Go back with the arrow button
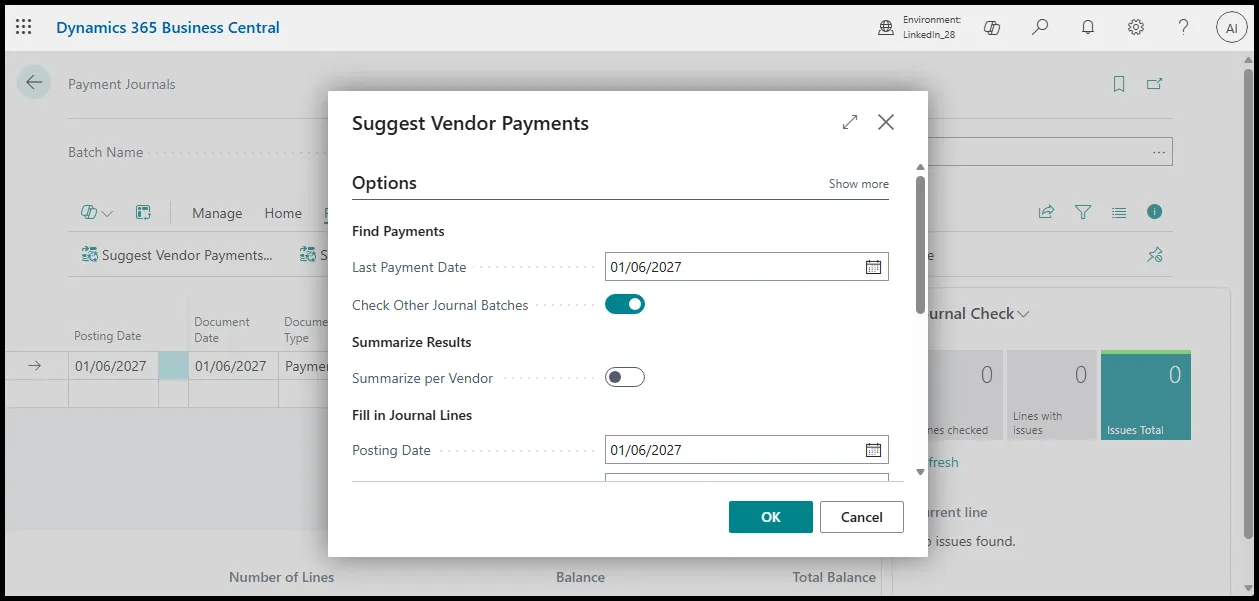1259x601 pixels. [x=34, y=83]
